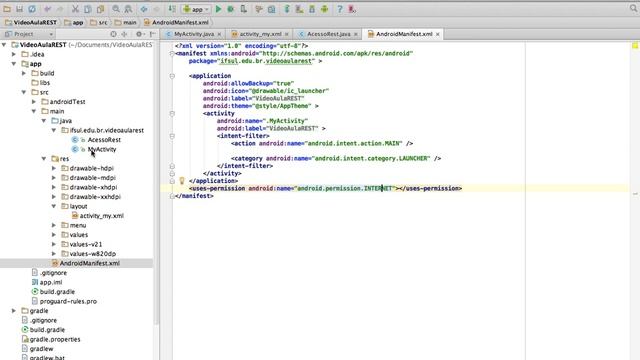Viewport: 640px width, 360px height.
Task: Save all files using the floppy disk icon
Action: tap(19, 9)
